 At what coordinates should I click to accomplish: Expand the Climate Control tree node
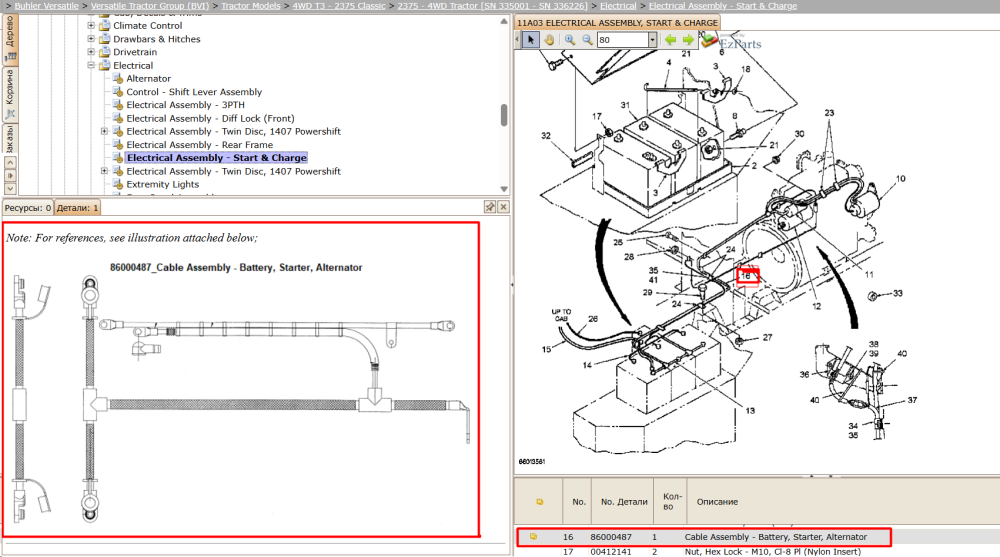pos(91,26)
